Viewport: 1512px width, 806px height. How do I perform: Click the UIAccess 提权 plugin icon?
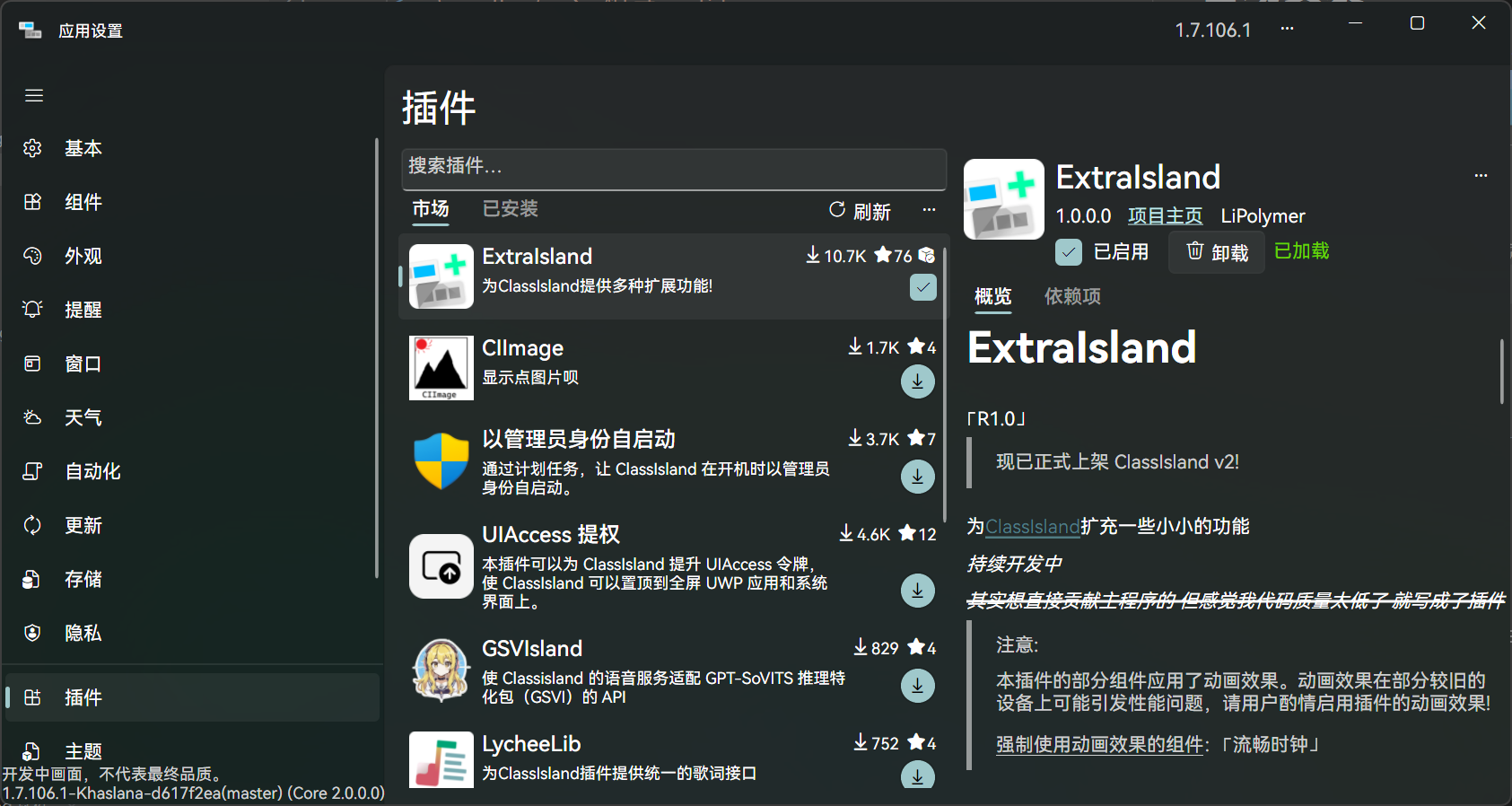click(x=441, y=566)
